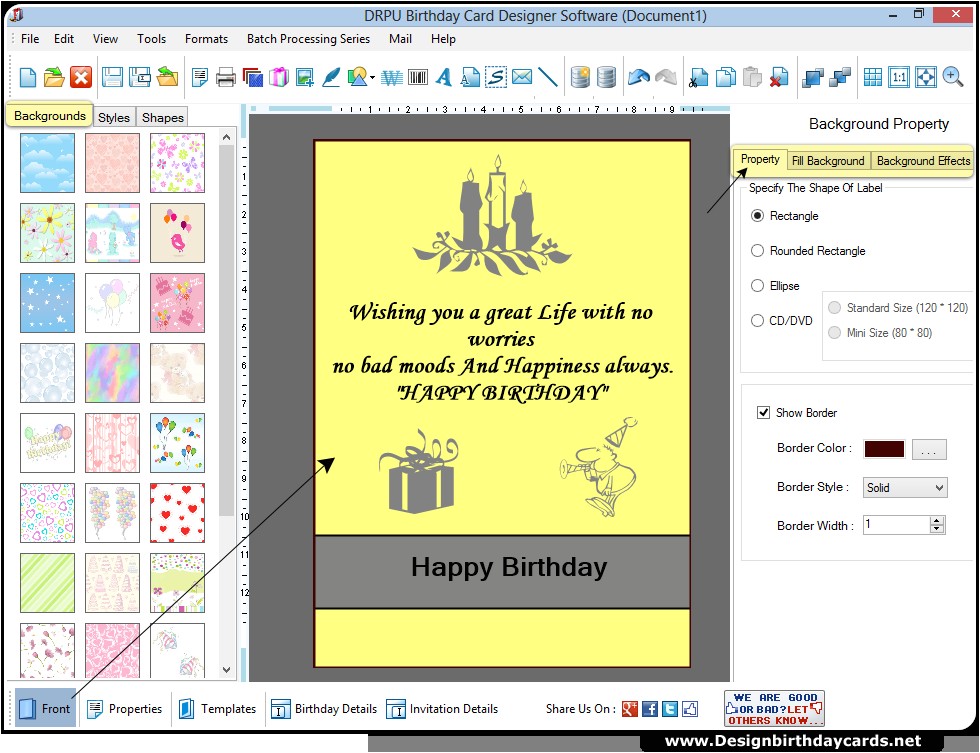Switch to the Background Effects tab
This screenshot has height=753, width=980.
click(921, 159)
